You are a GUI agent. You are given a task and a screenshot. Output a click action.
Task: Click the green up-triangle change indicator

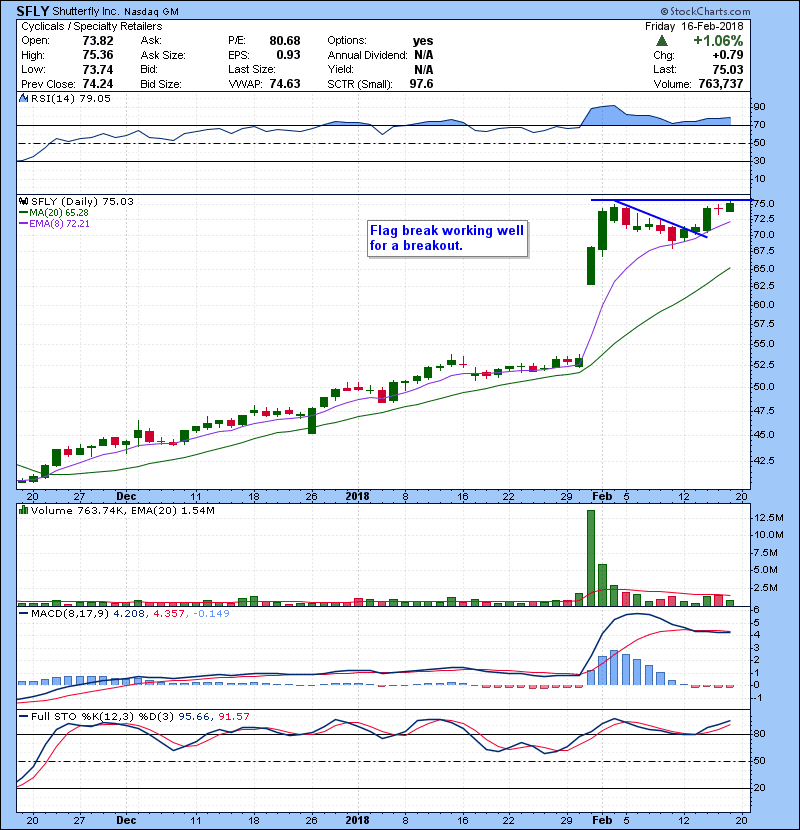pos(661,41)
